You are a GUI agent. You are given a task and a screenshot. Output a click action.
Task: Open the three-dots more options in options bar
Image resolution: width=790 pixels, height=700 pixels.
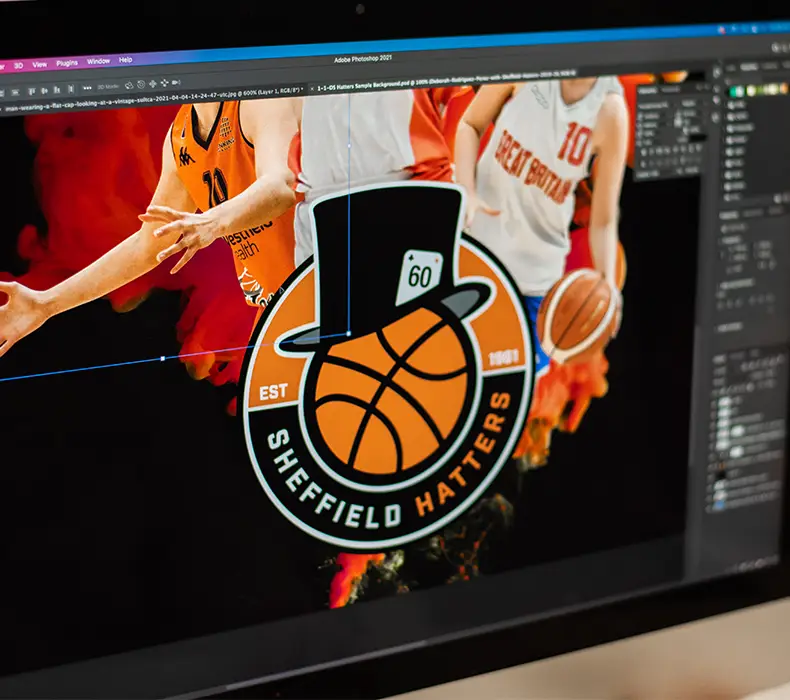click(87, 88)
